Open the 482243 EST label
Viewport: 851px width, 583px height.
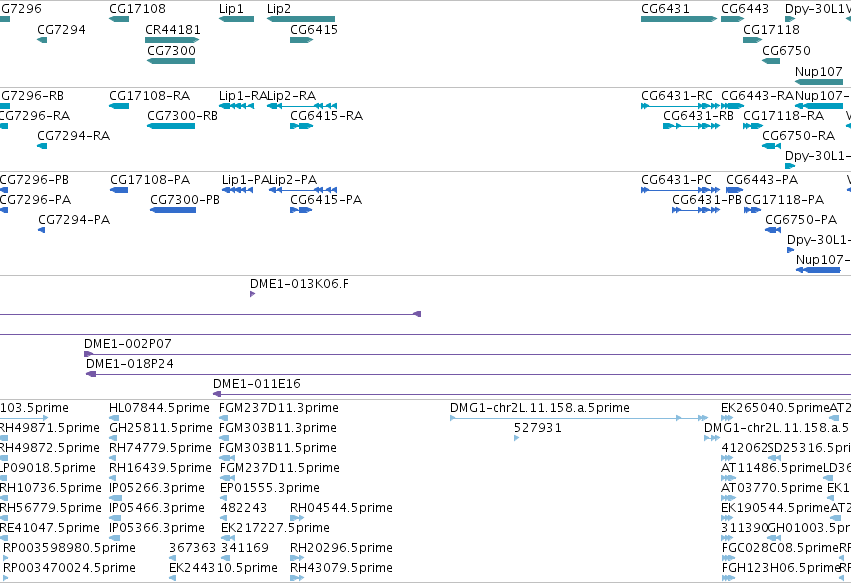tap(244, 508)
